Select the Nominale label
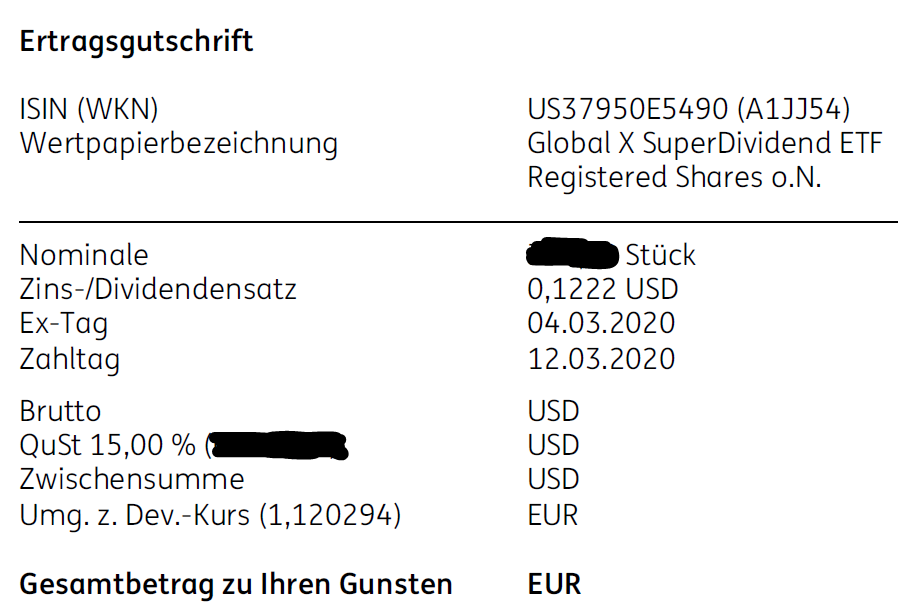898x615 pixels. click(84, 255)
